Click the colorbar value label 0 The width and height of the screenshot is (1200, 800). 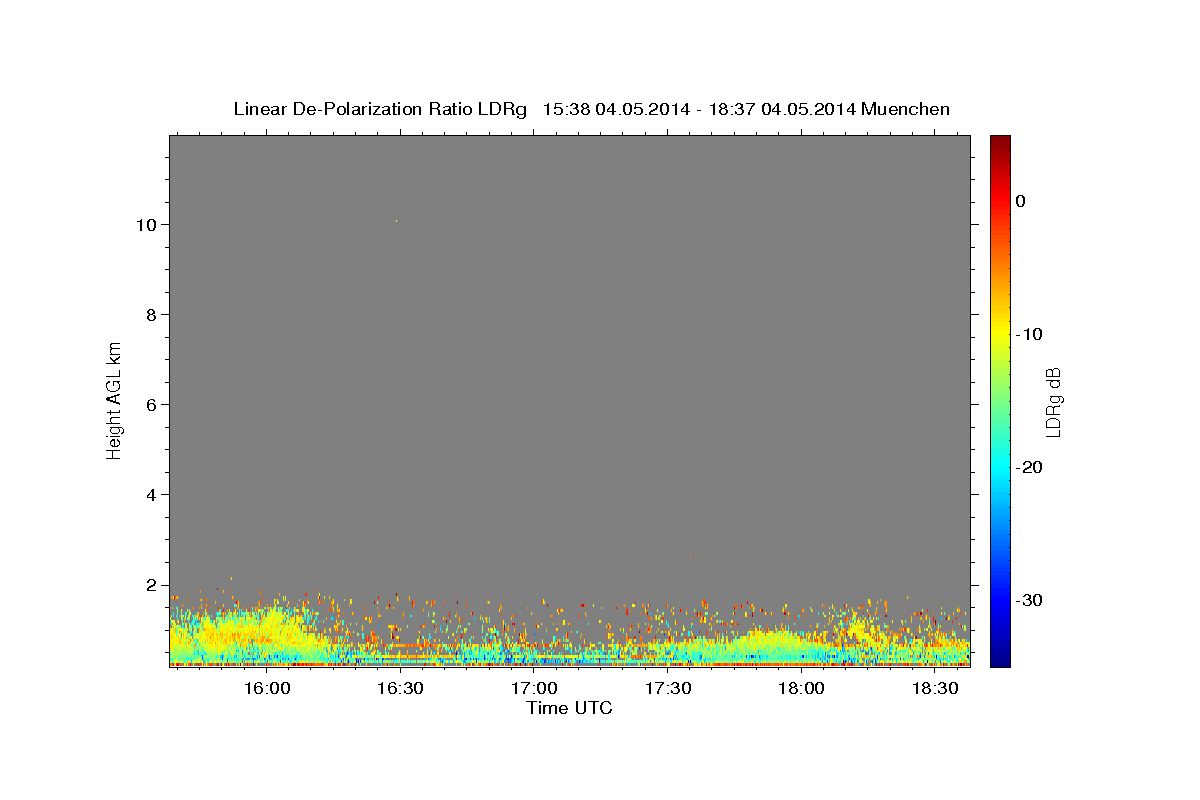pos(1020,201)
